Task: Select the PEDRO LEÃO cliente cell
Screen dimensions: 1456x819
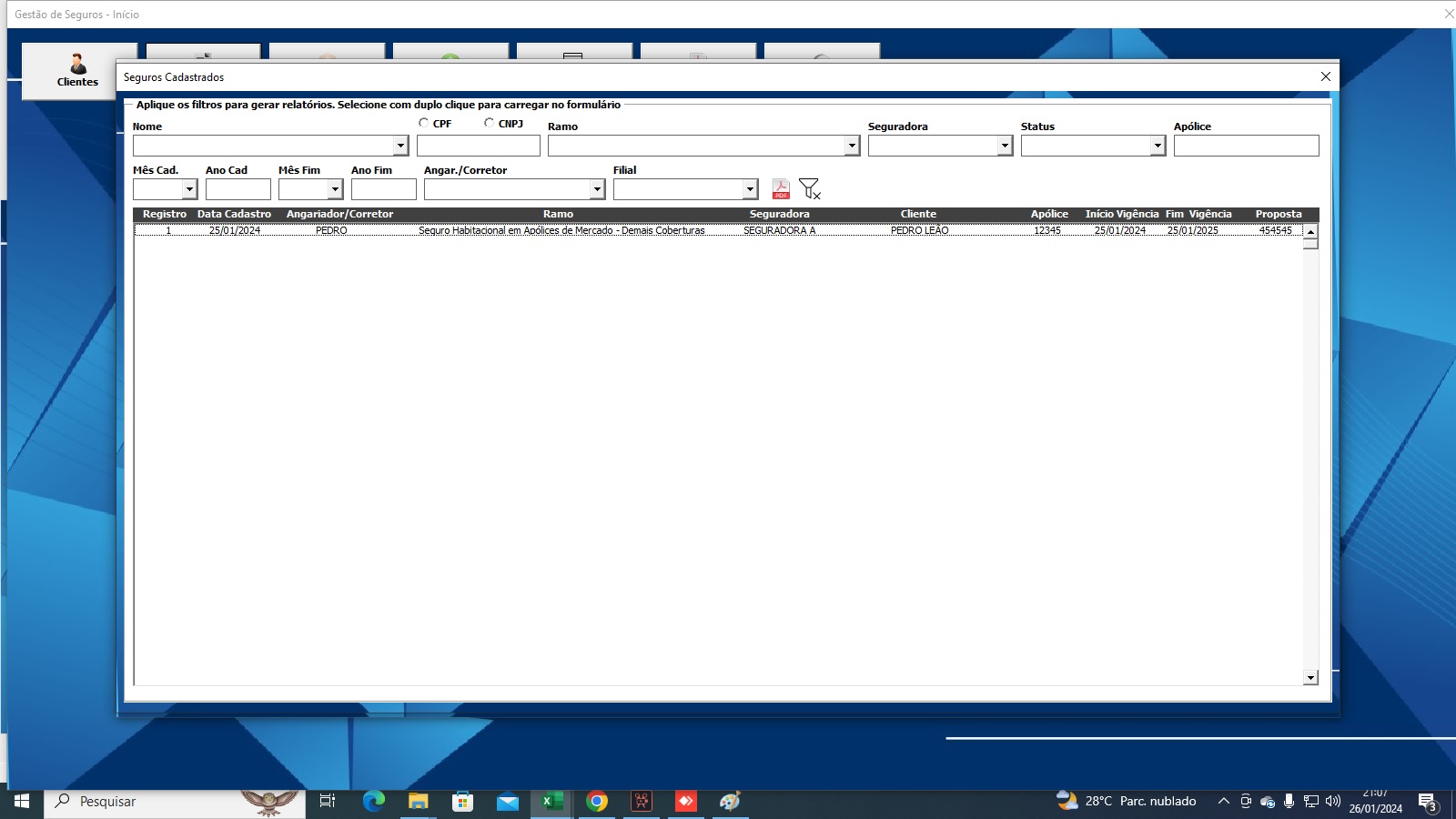Action: 919,230
